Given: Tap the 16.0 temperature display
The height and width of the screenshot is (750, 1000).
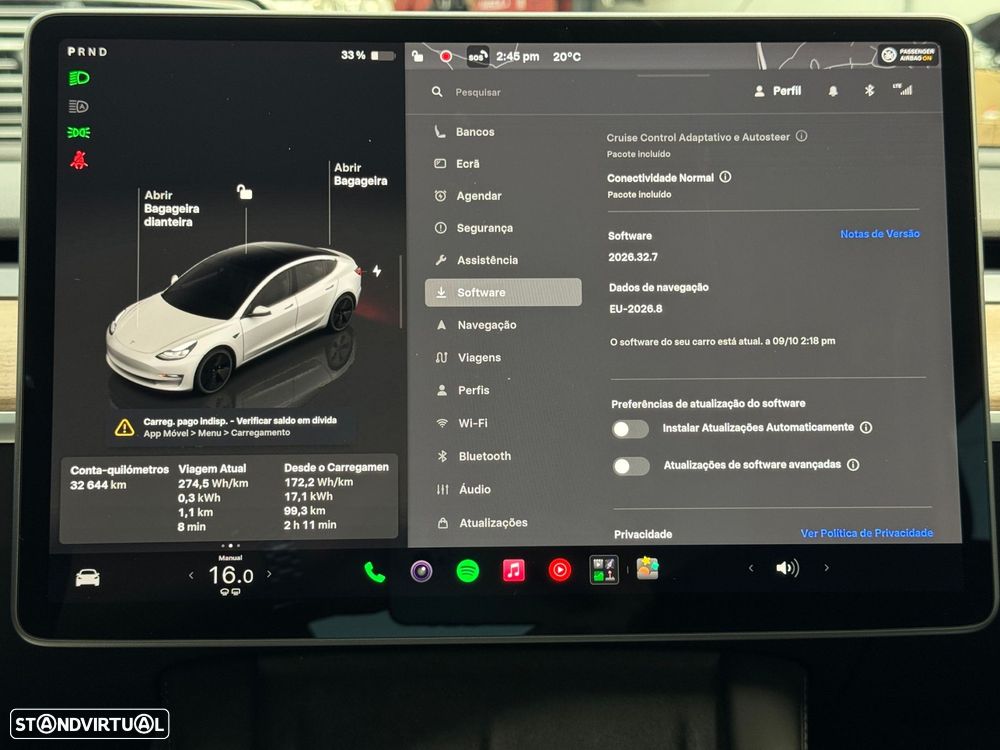Looking at the screenshot, I should [x=230, y=575].
